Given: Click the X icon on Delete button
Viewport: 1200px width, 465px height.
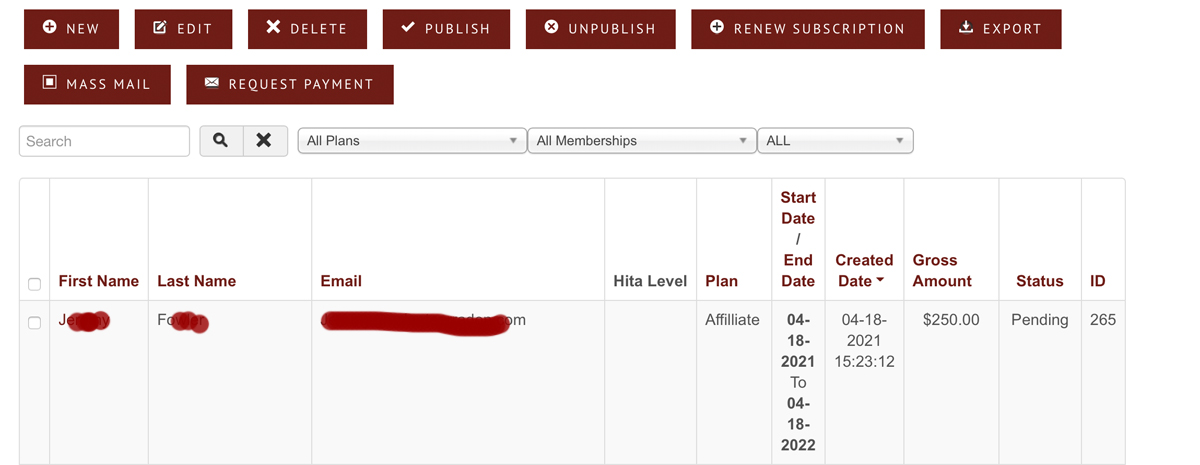Looking at the screenshot, I should (273, 28).
